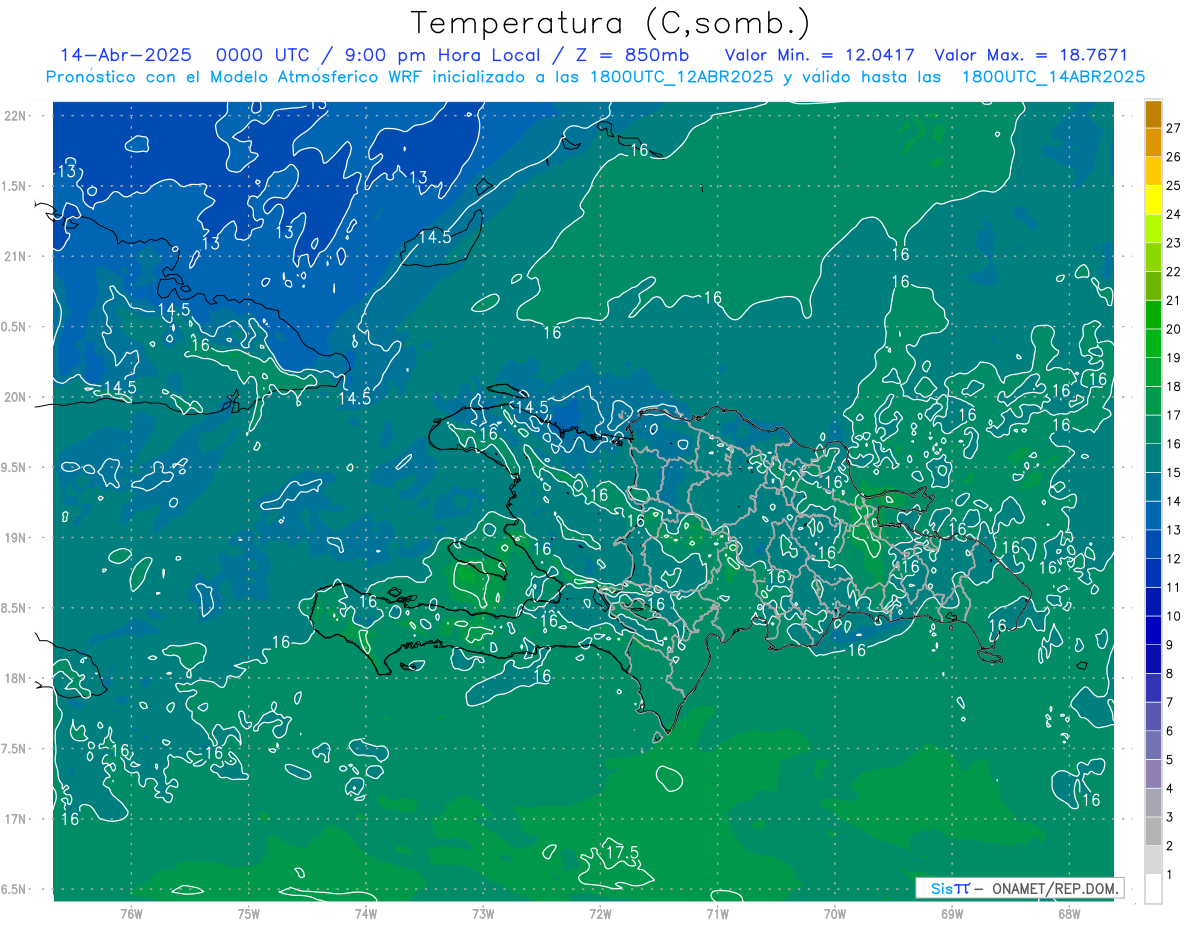
Task: Click legend value '2' on color scale
Action: (1170, 846)
